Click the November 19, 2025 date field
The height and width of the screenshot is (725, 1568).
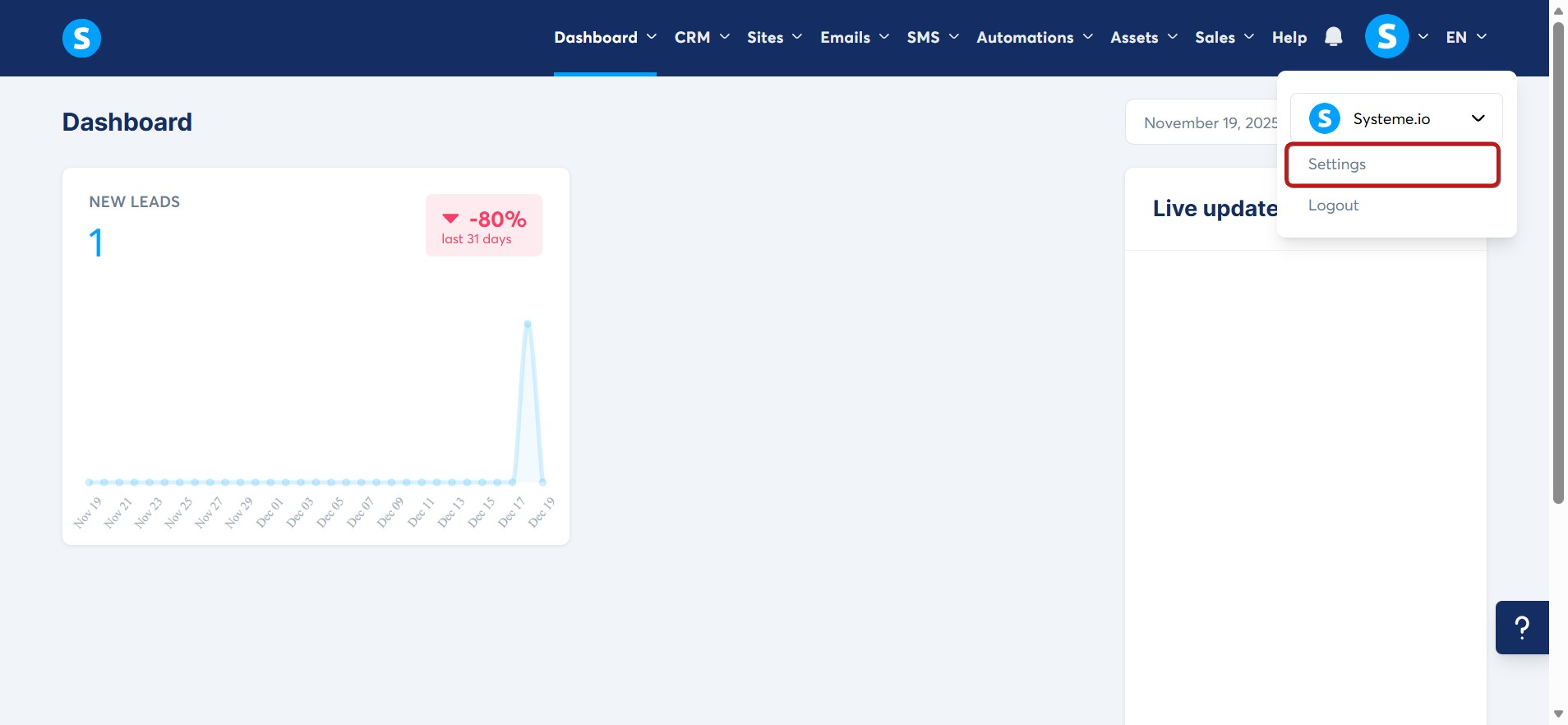click(x=1201, y=122)
